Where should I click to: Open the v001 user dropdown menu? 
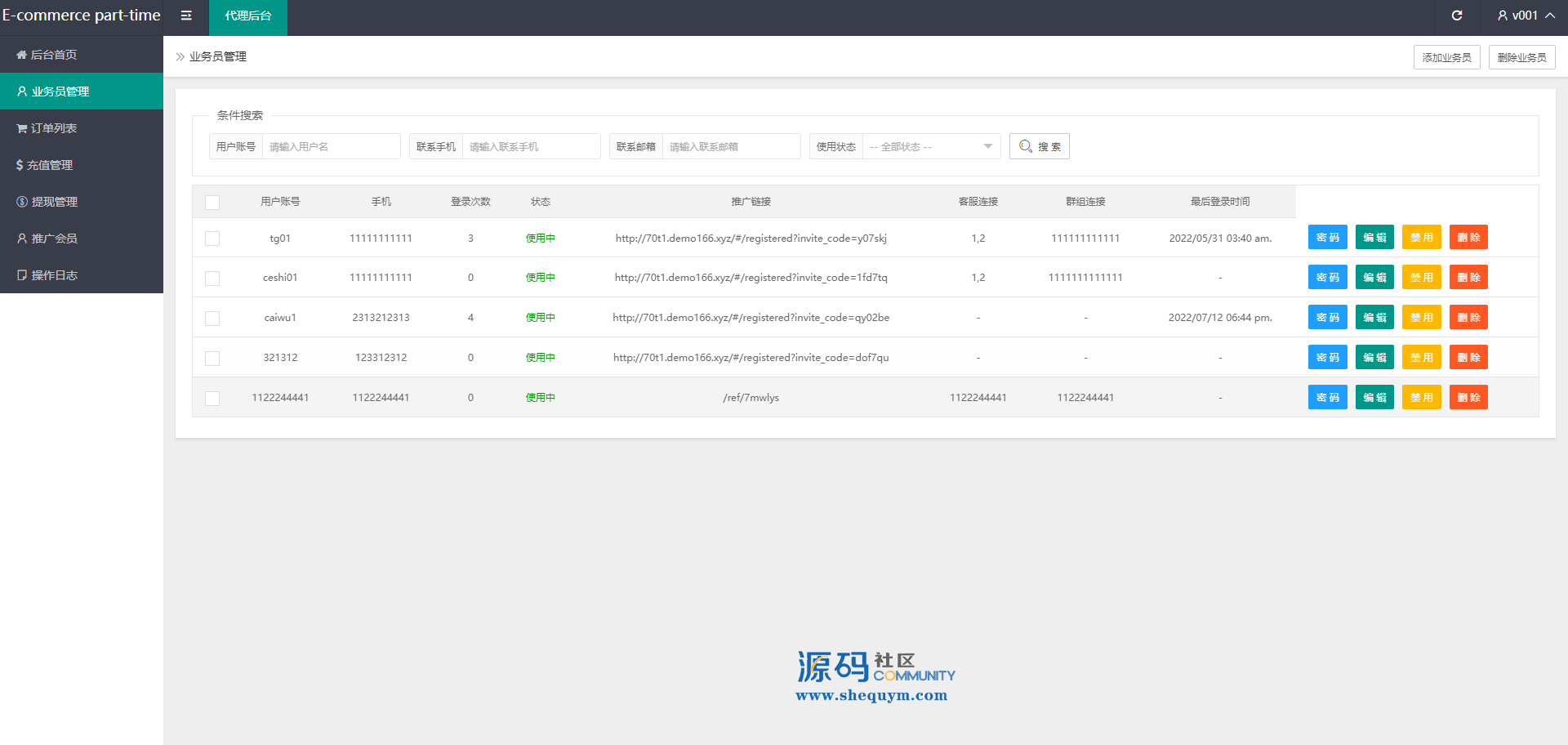coord(1526,16)
